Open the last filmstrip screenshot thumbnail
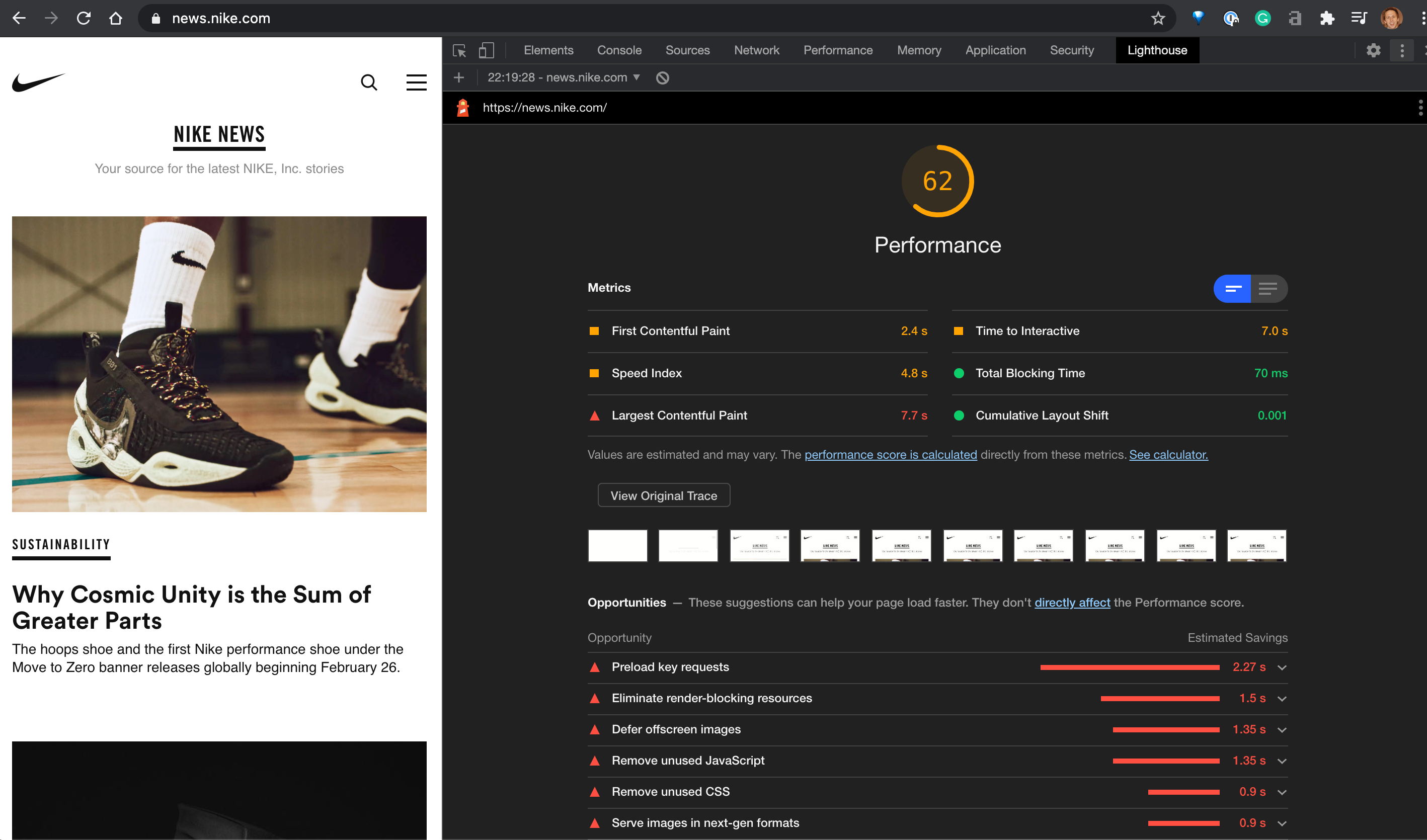 pos(1256,546)
